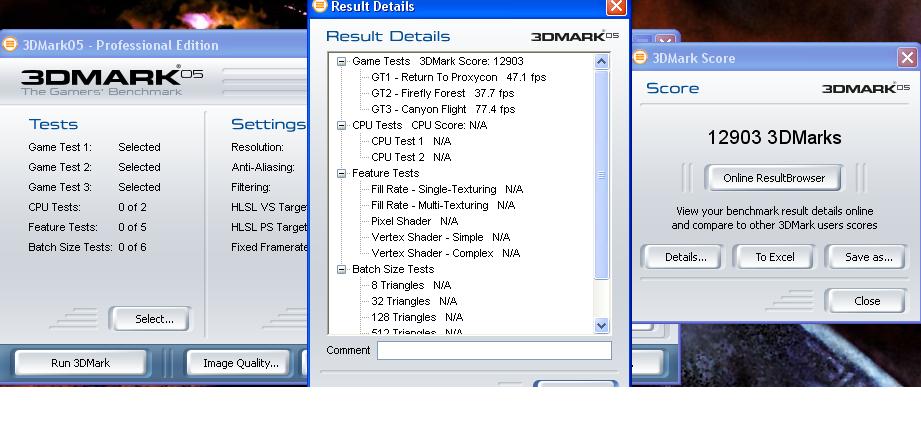Click the Feature Tests tree label
This screenshot has height=427, width=921.
click(x=385, y=173)
